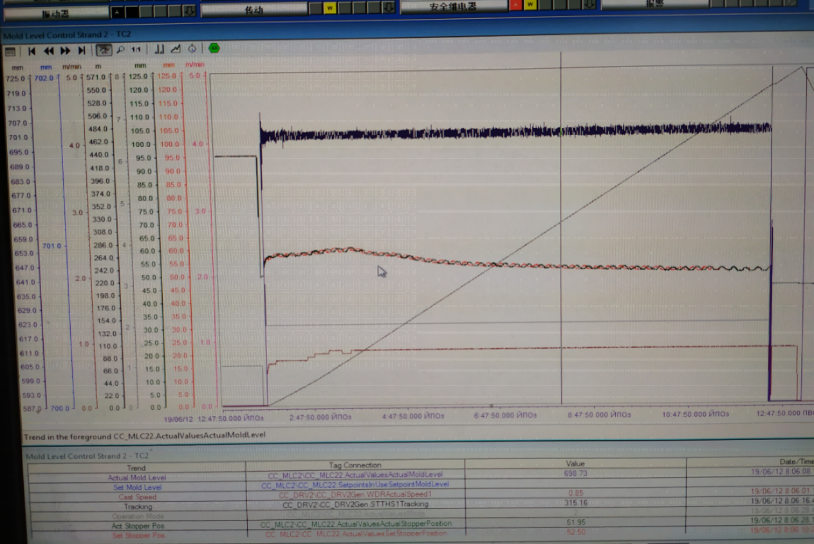814x544 pixels.
Task: Reset trend view with 1:1 button
Action: [136, 49]
